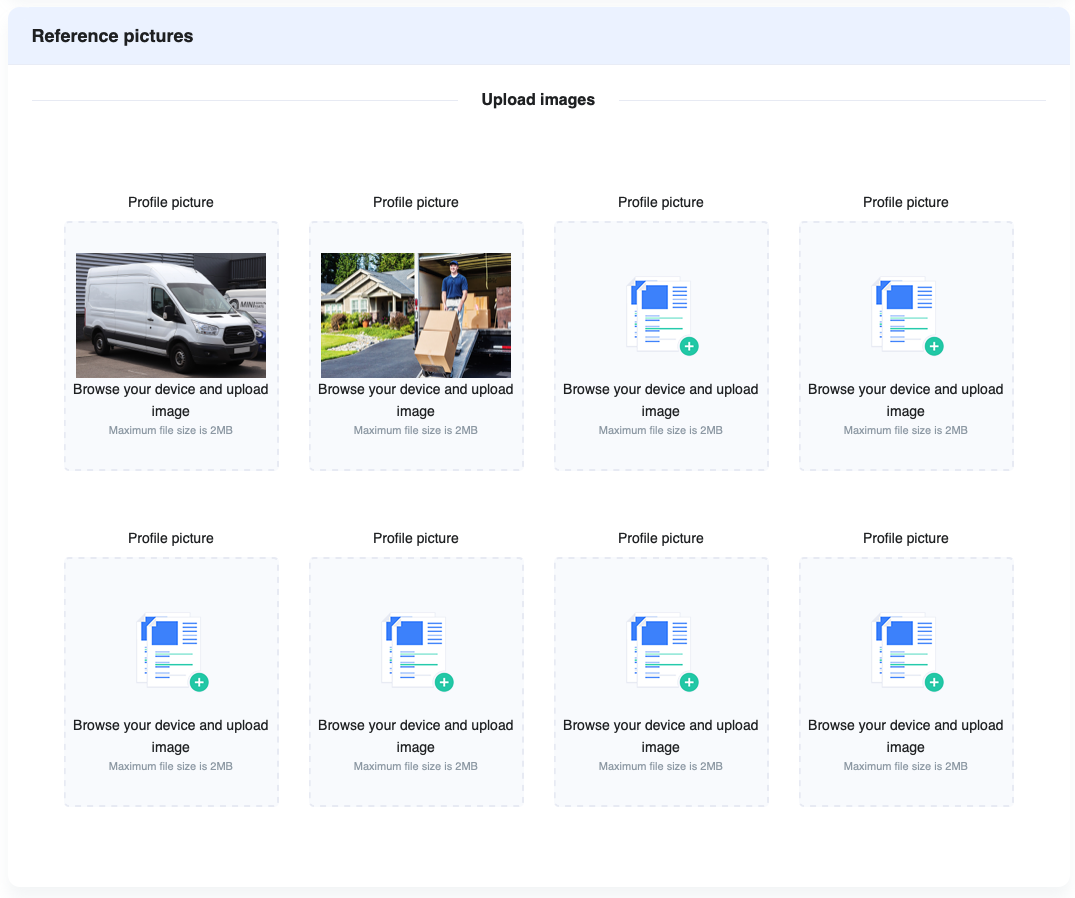Click the 'Upload images' section title
1075x898 pixels.
[x=538, y=100]
